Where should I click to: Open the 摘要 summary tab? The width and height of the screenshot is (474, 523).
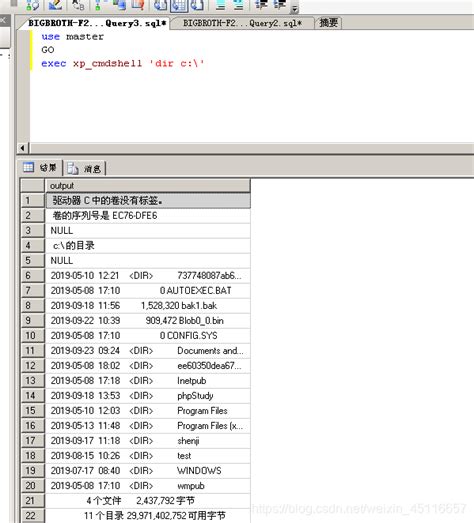(329, 23)
